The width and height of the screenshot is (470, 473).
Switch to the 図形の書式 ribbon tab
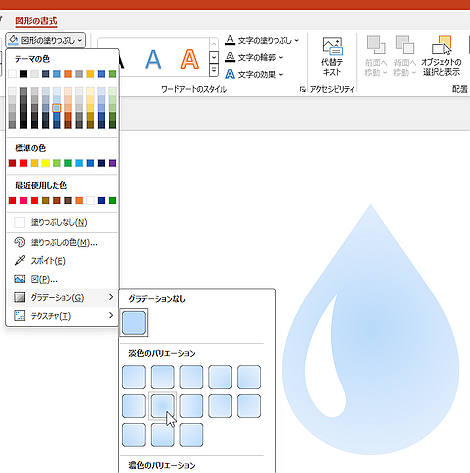point(36,21)
